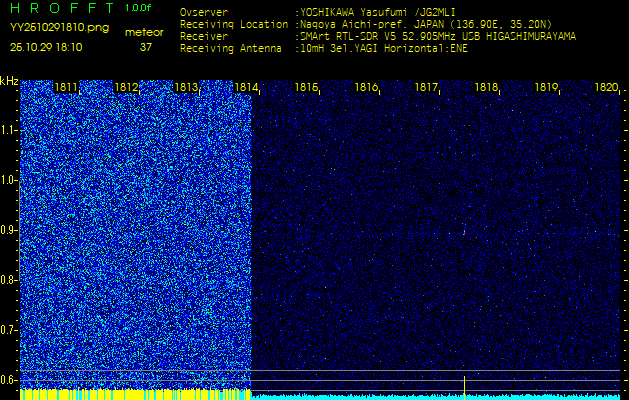Select the version label 1.0.0f
629x400 pixels.
(x=138, y=8)
